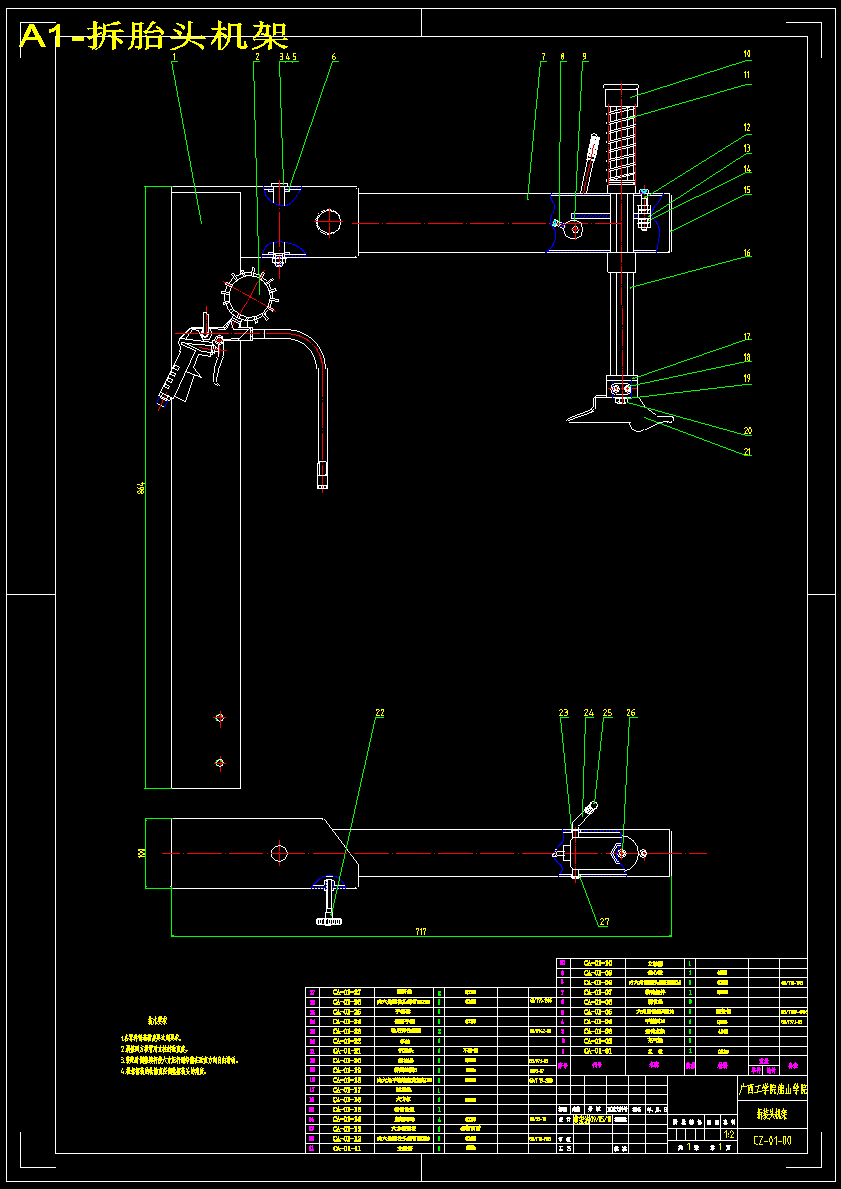
Task: Click callout number 10 near the spring top
Action: pos(747,54)
